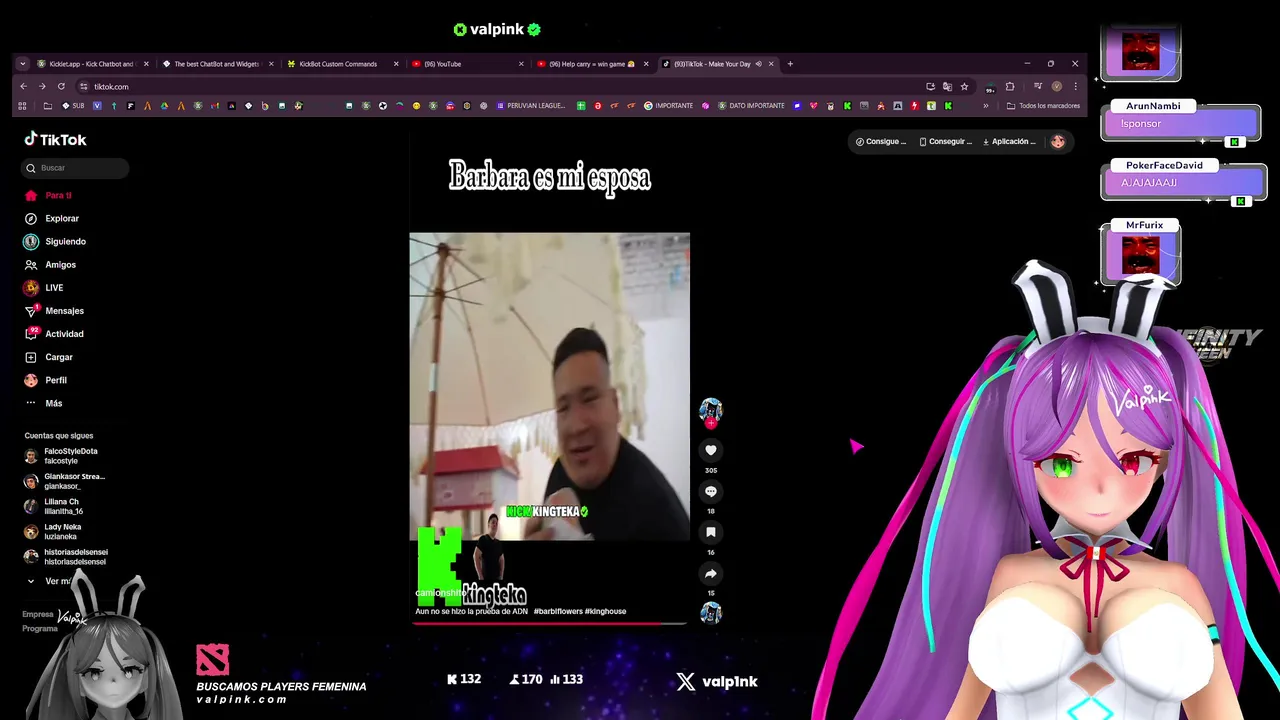The height and width of the screenshot is (720, 1280).
Task: Expand the Más menu
Action: 44,403
